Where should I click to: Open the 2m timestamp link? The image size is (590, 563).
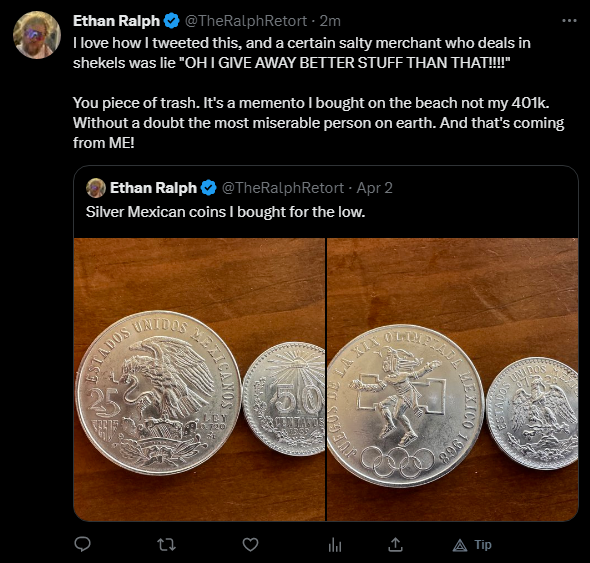pyautogui.click(x=330, y=21)
